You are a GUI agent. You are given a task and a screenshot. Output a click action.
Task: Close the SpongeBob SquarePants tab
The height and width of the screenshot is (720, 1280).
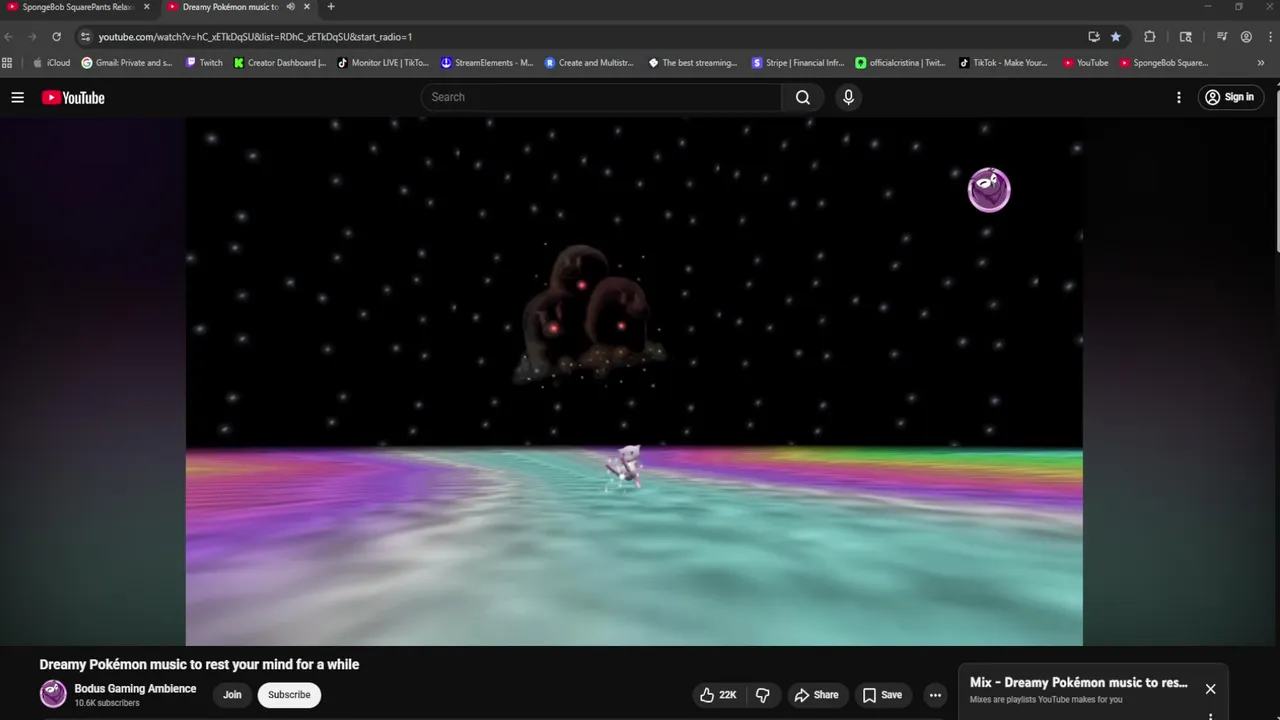146,7
